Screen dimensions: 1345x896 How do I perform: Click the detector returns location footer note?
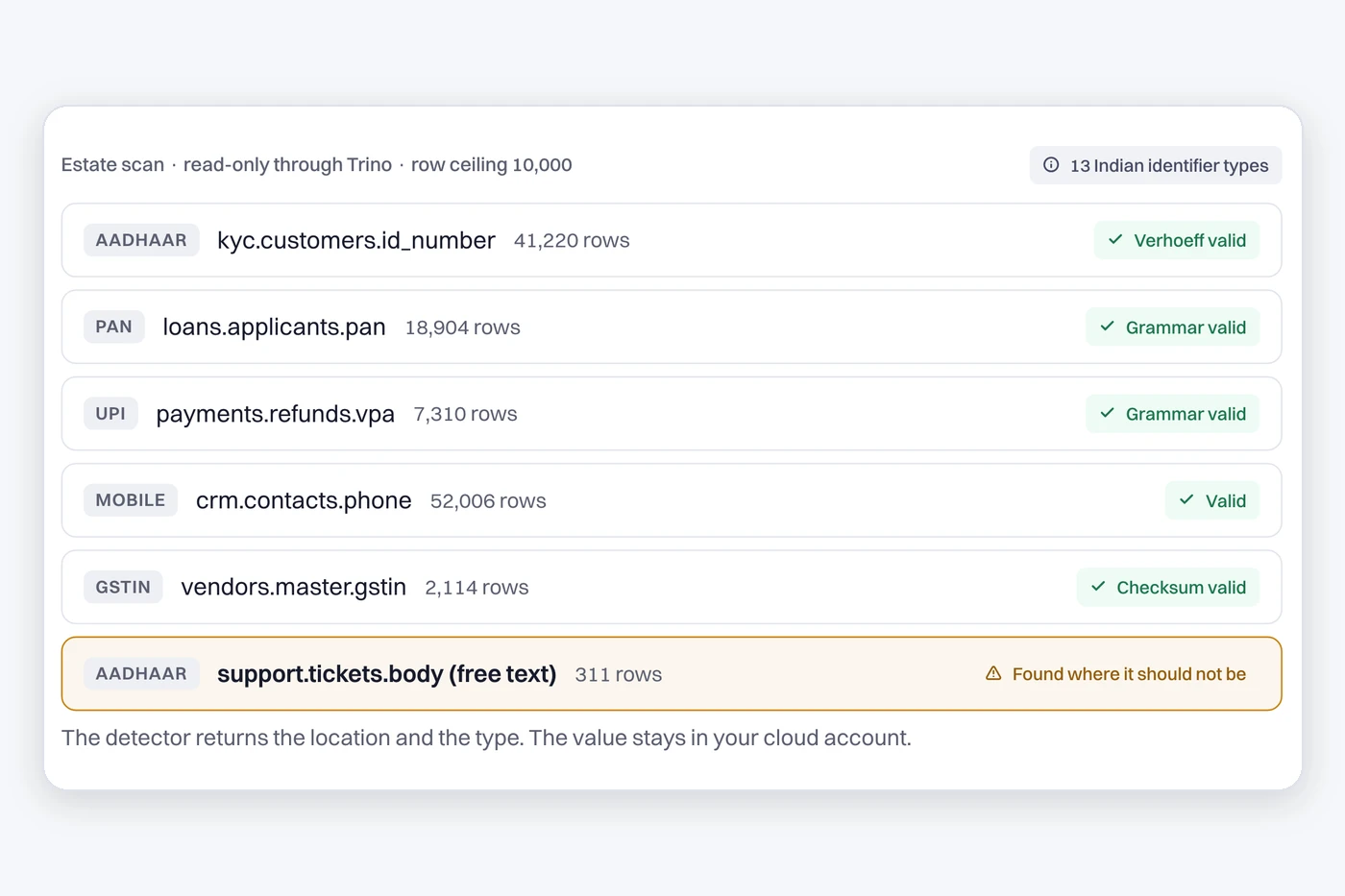tap(486, 738)
